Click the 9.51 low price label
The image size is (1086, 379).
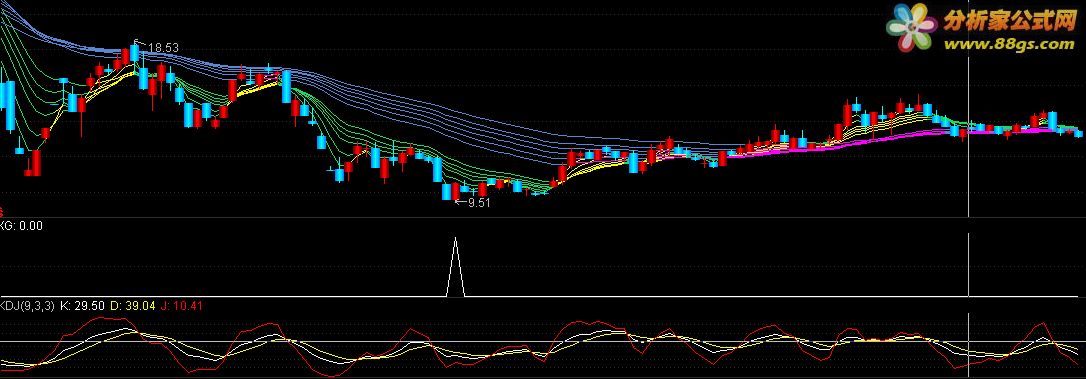(479, 202)
